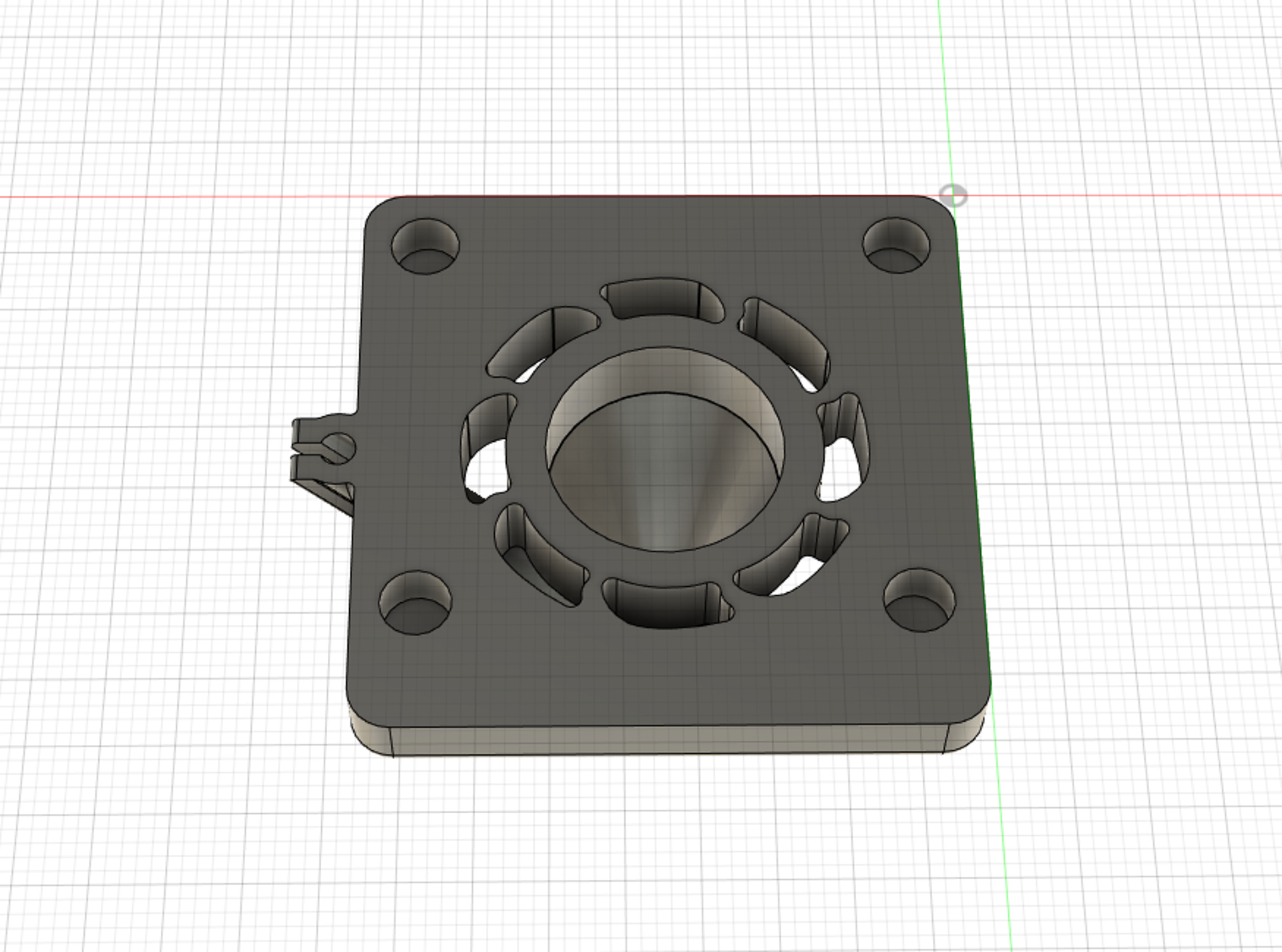The image size is (1282, 952).
Task: Select the top-left corner mounting hole
Action: coord(425,245)
